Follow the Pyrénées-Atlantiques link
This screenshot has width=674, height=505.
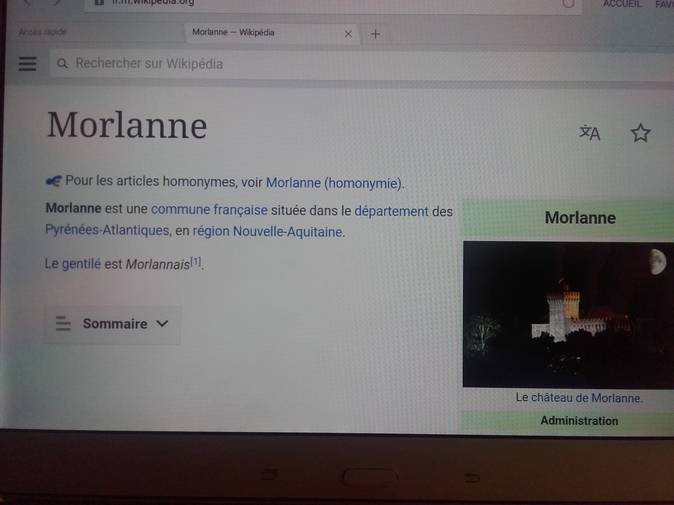point(107,230)
